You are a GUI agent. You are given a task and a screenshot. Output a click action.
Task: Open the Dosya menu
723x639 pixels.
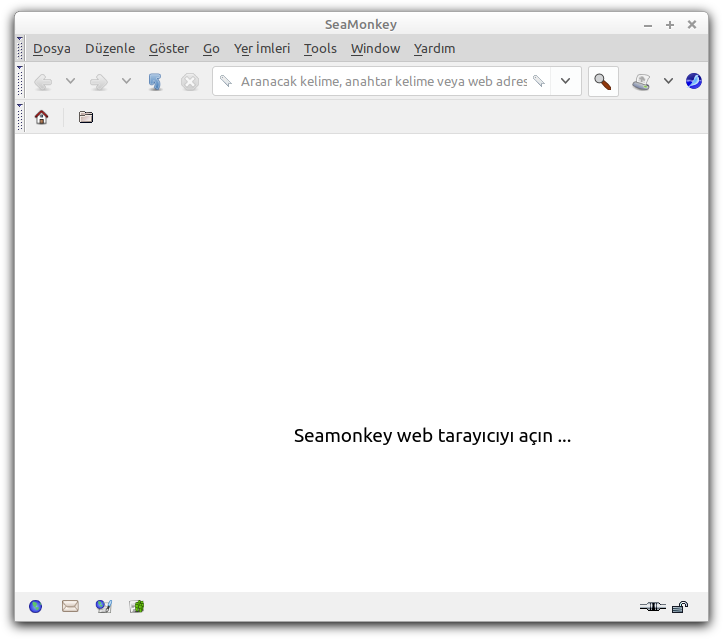pos(51,48)
